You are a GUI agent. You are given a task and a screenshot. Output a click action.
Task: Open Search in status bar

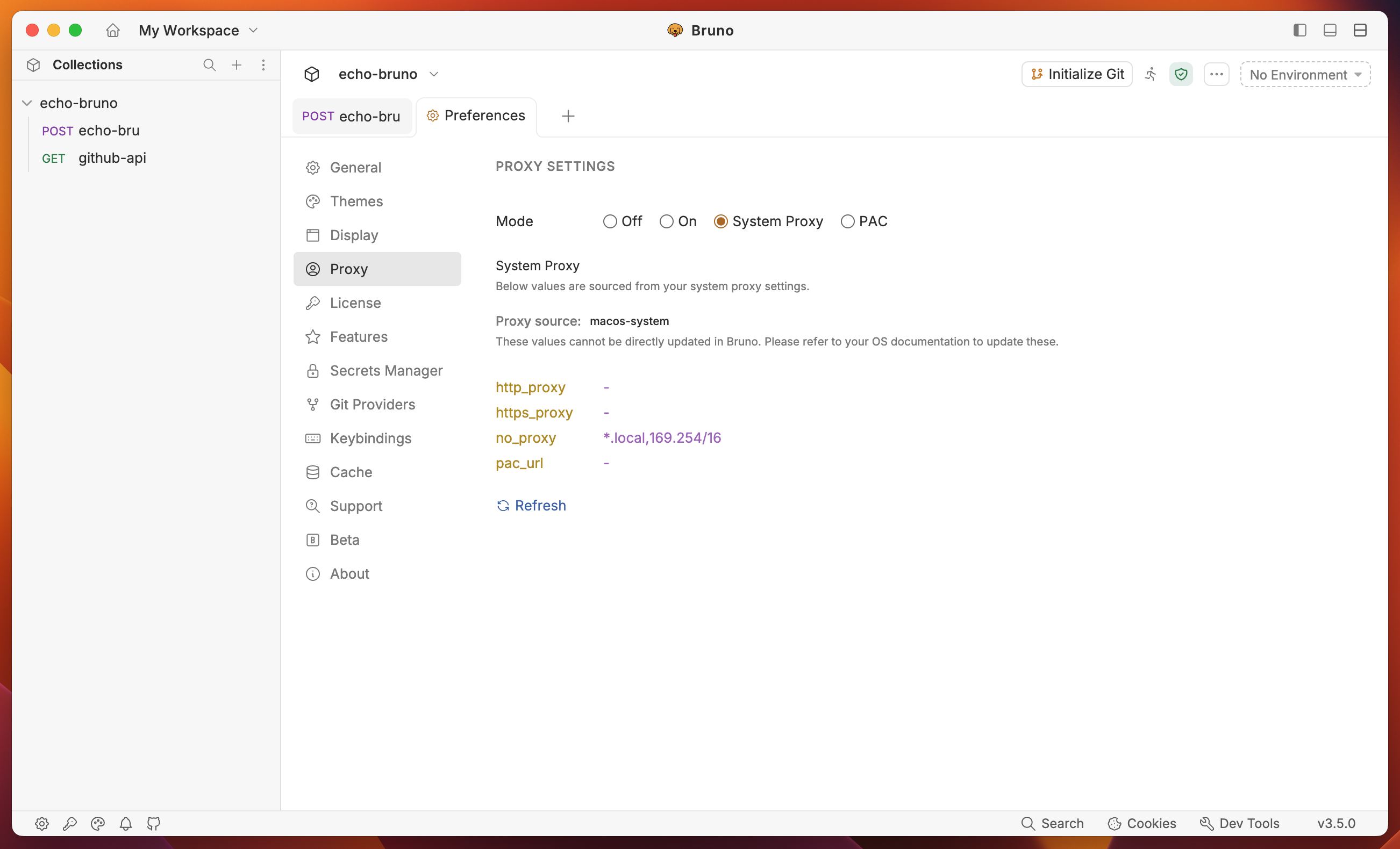click(1052, 823)
